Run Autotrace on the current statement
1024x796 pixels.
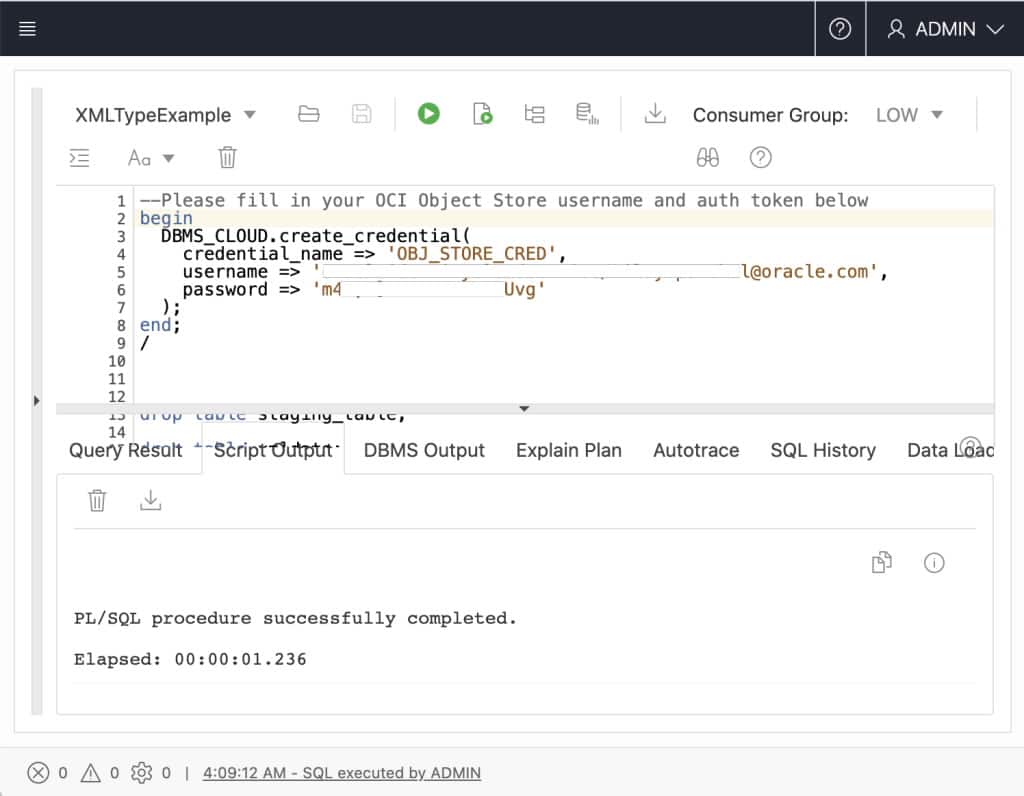tap(587, 114)
